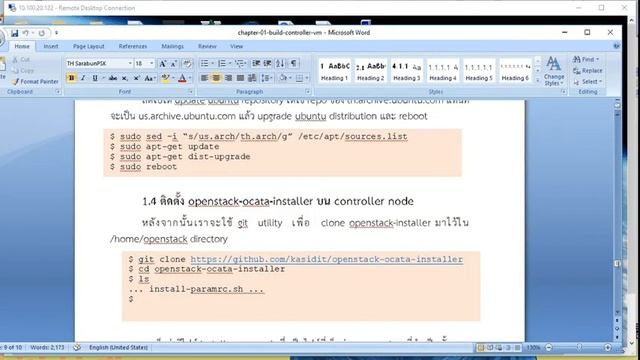Clear formatting with the eraser icon
The image size is (640, 360).
click(x=187, y=63)
